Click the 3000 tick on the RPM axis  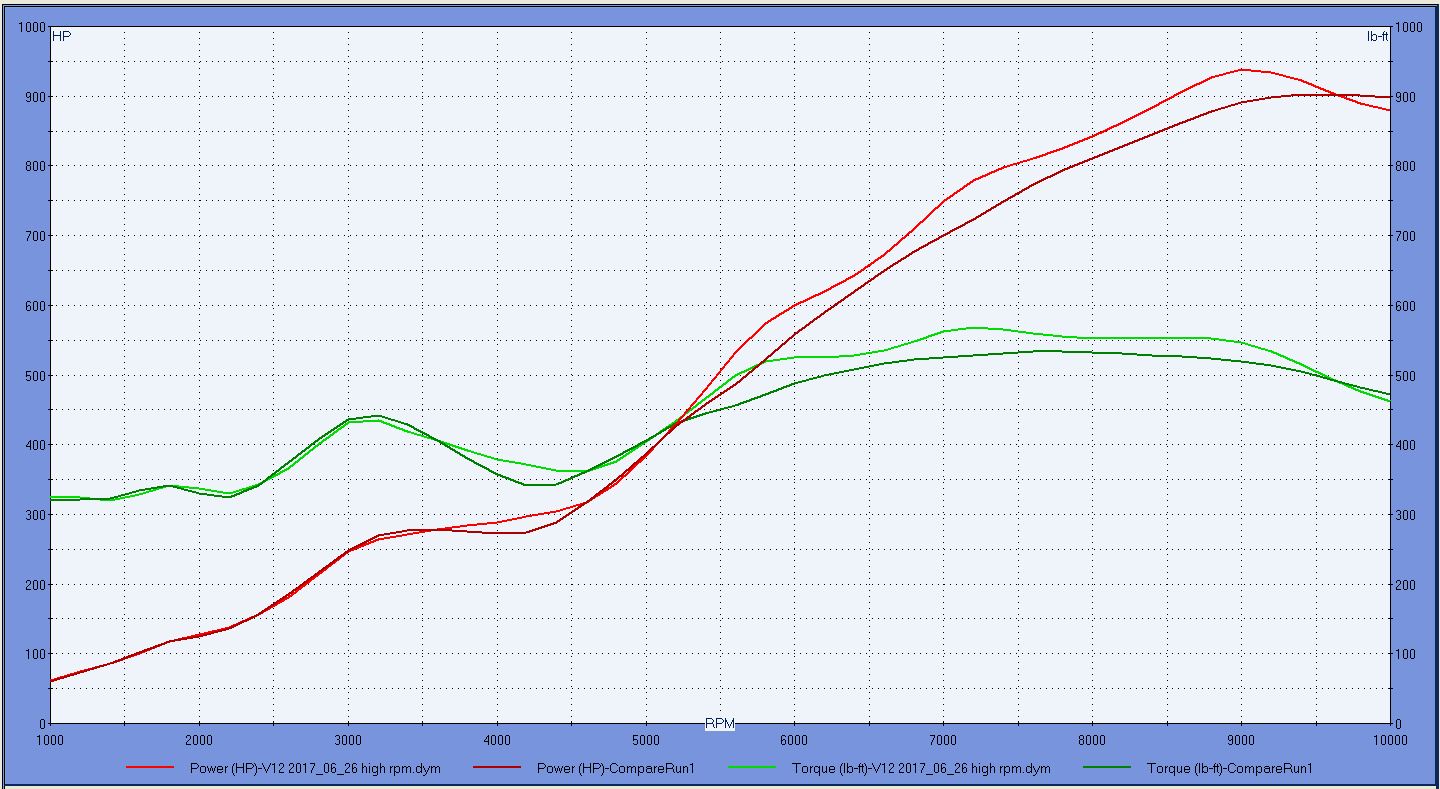pyautogui.click(x=348, y=739)
